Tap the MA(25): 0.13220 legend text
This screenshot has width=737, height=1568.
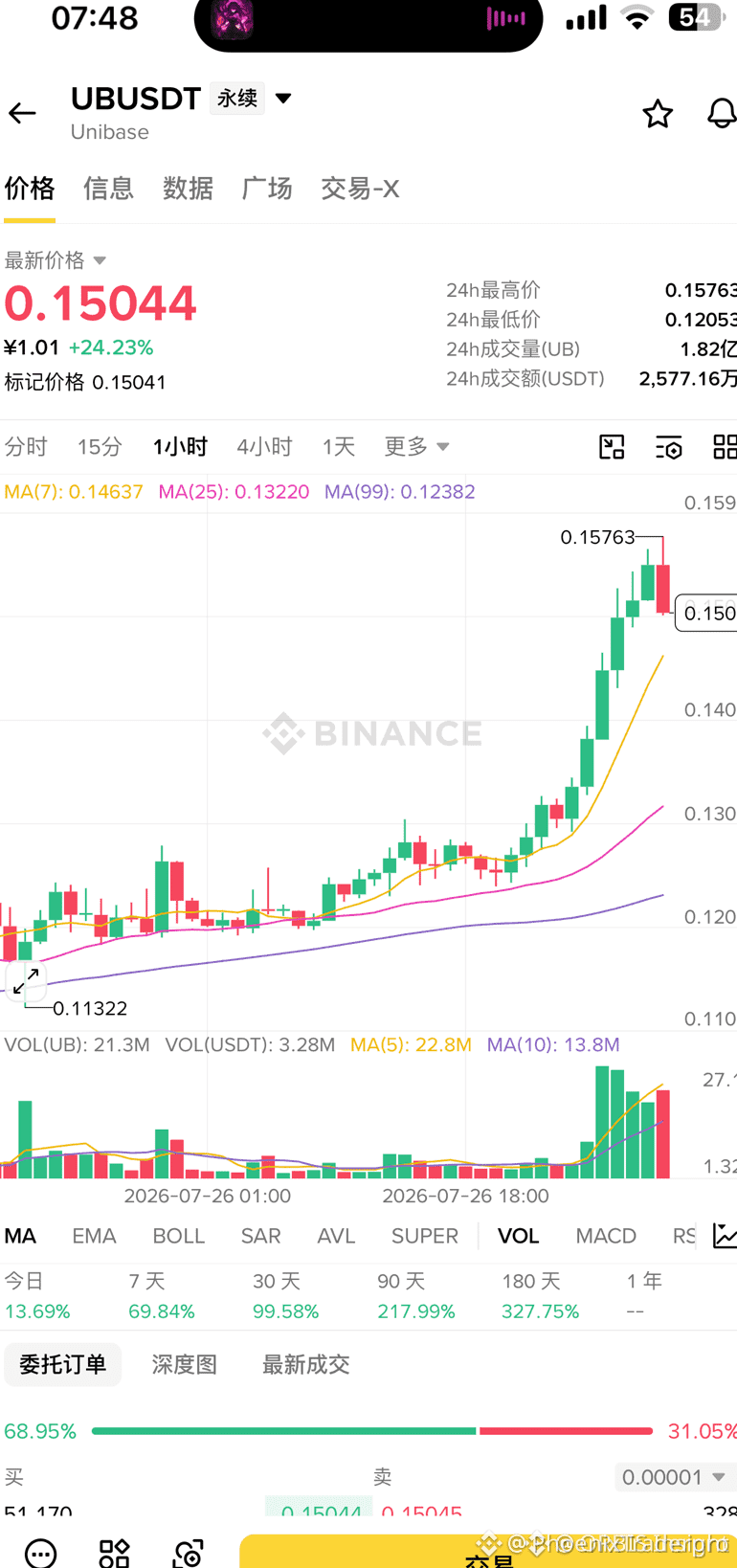pyautogui.click(x=234, y=492)
